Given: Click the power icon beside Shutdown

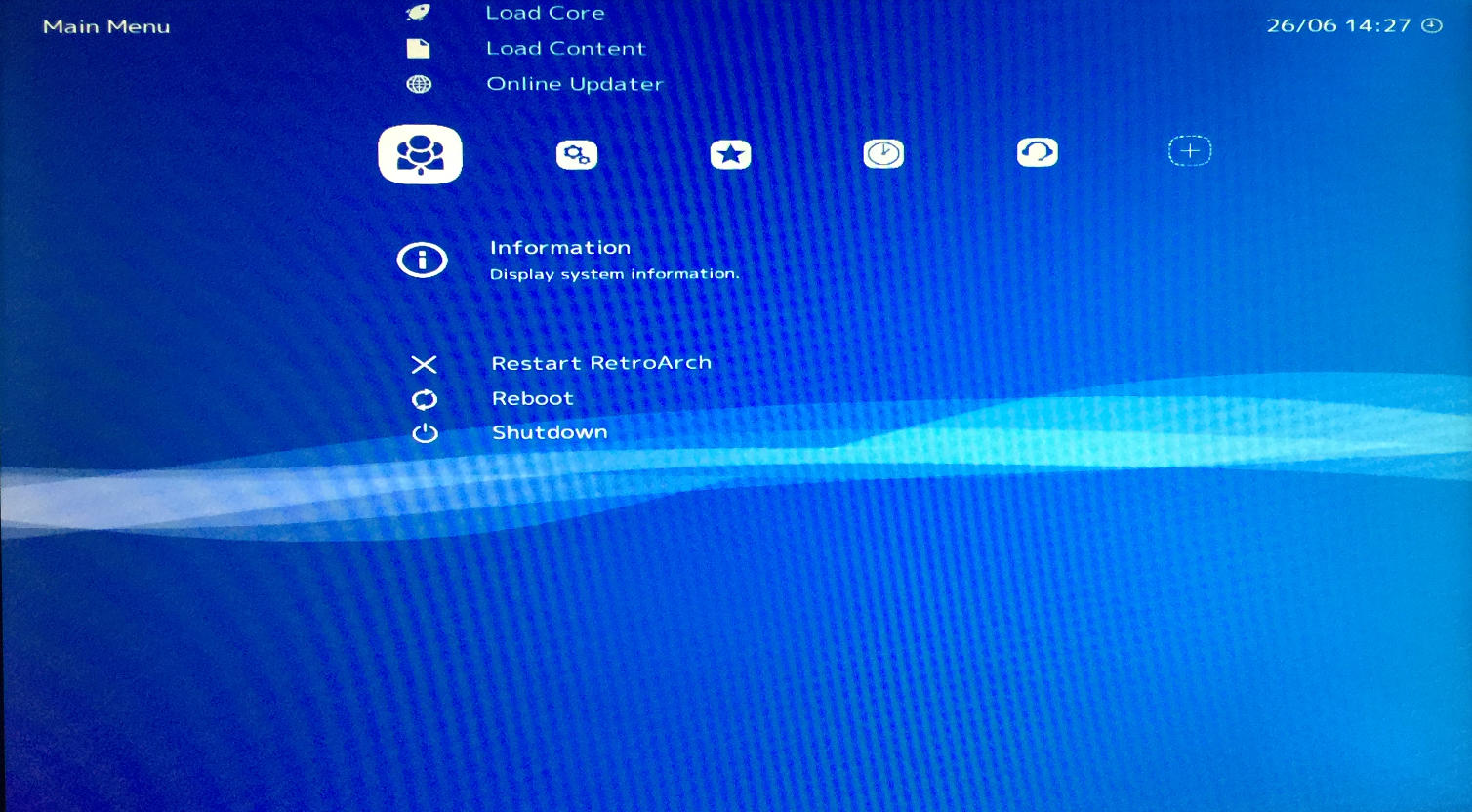Looking at the screenshot, I should [425, 433].
